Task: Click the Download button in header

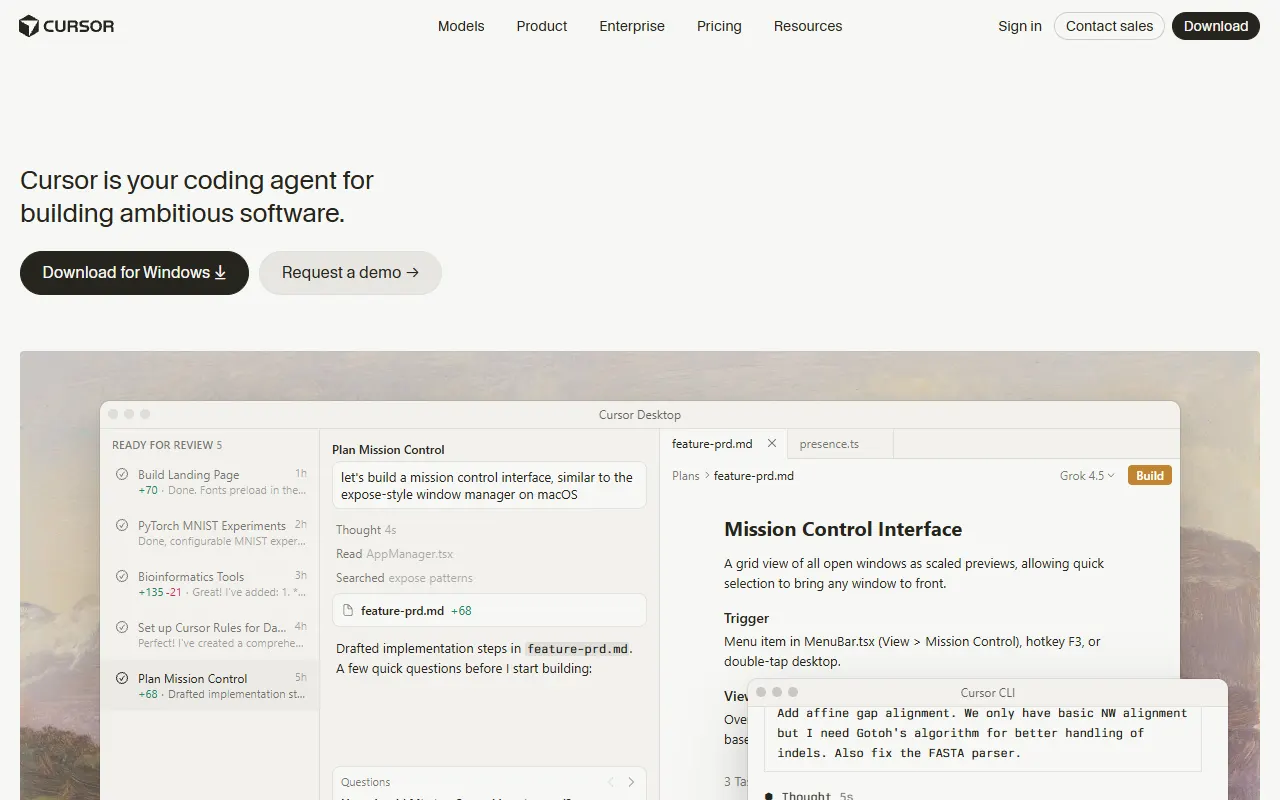Action: [x=1216, y=26]
